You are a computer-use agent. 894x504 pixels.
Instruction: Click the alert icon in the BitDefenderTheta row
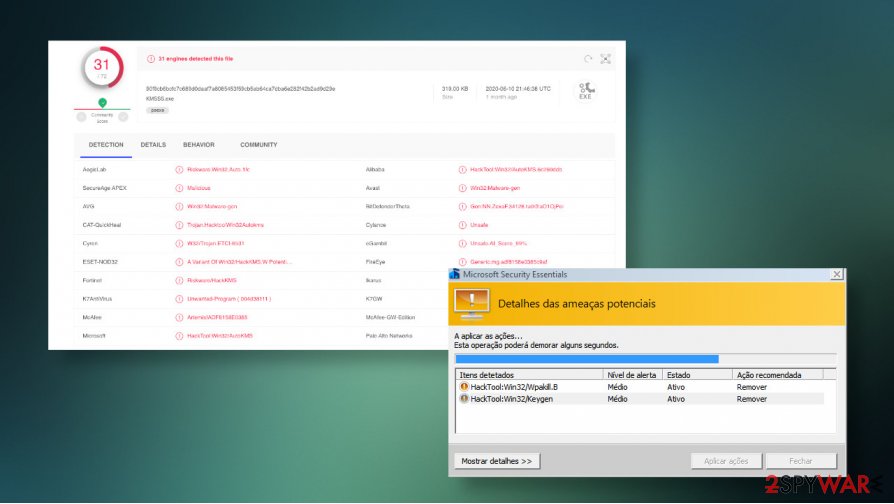click(x=462, y=206)
